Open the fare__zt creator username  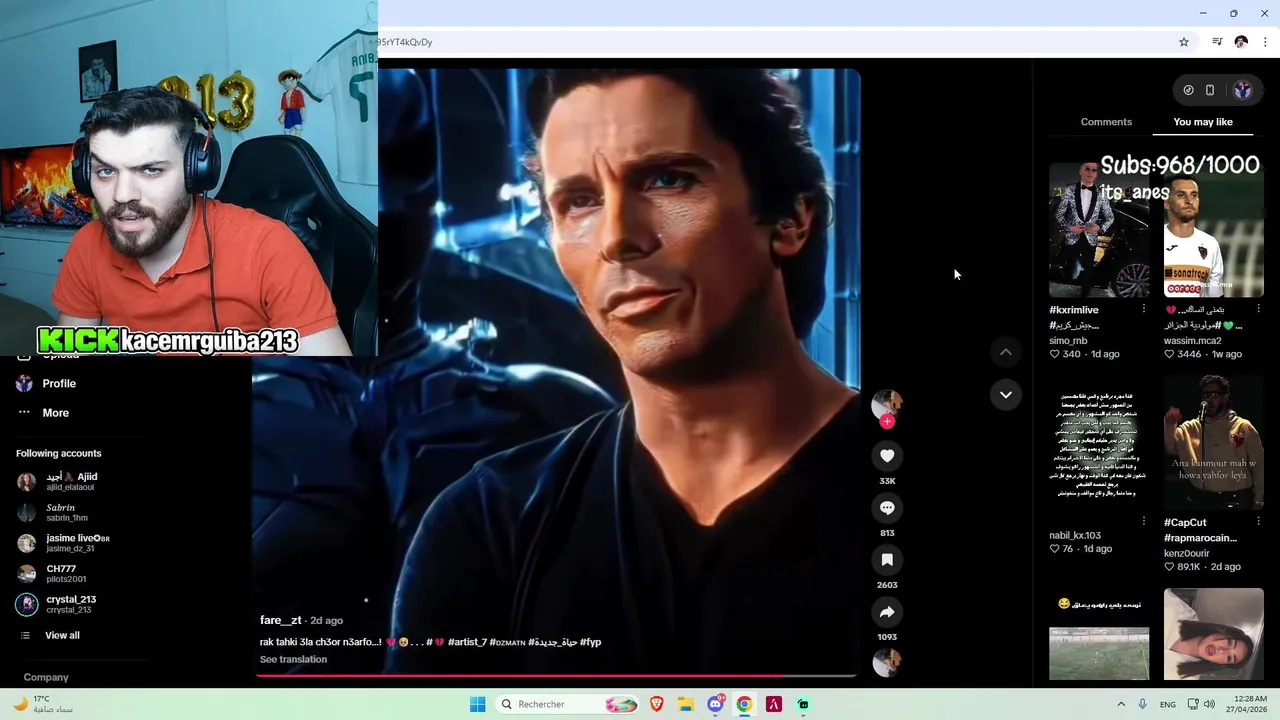pos(280,620)
